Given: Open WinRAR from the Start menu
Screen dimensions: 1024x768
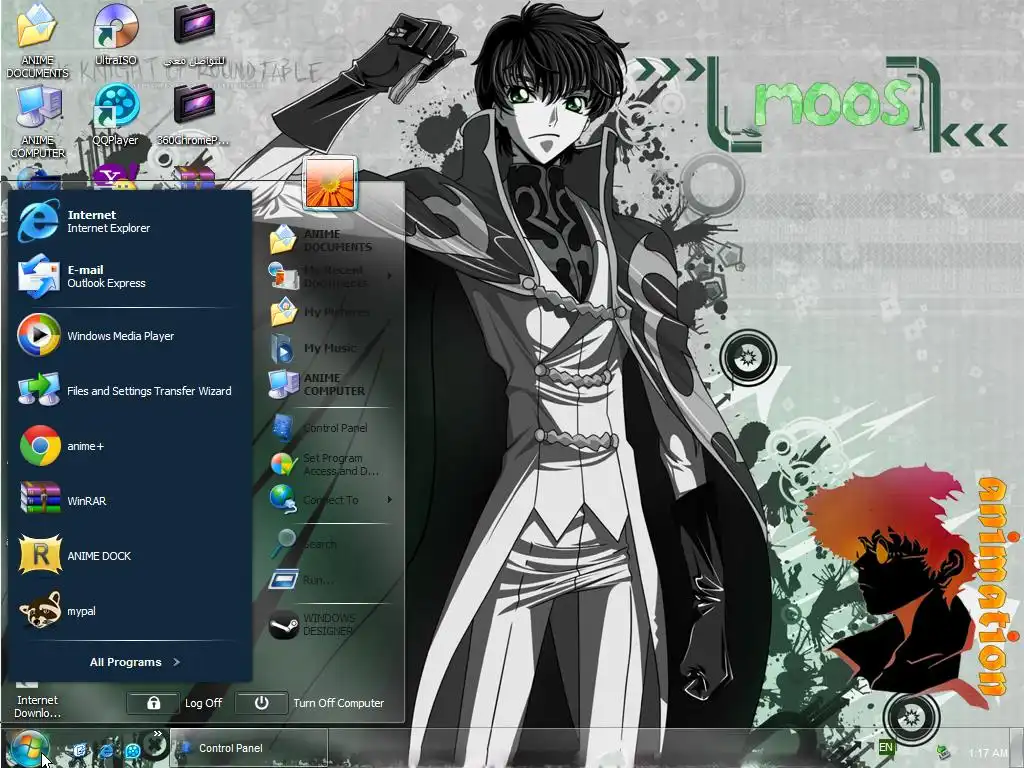Looking at the screenshot, I should click(x=129, y=501).
